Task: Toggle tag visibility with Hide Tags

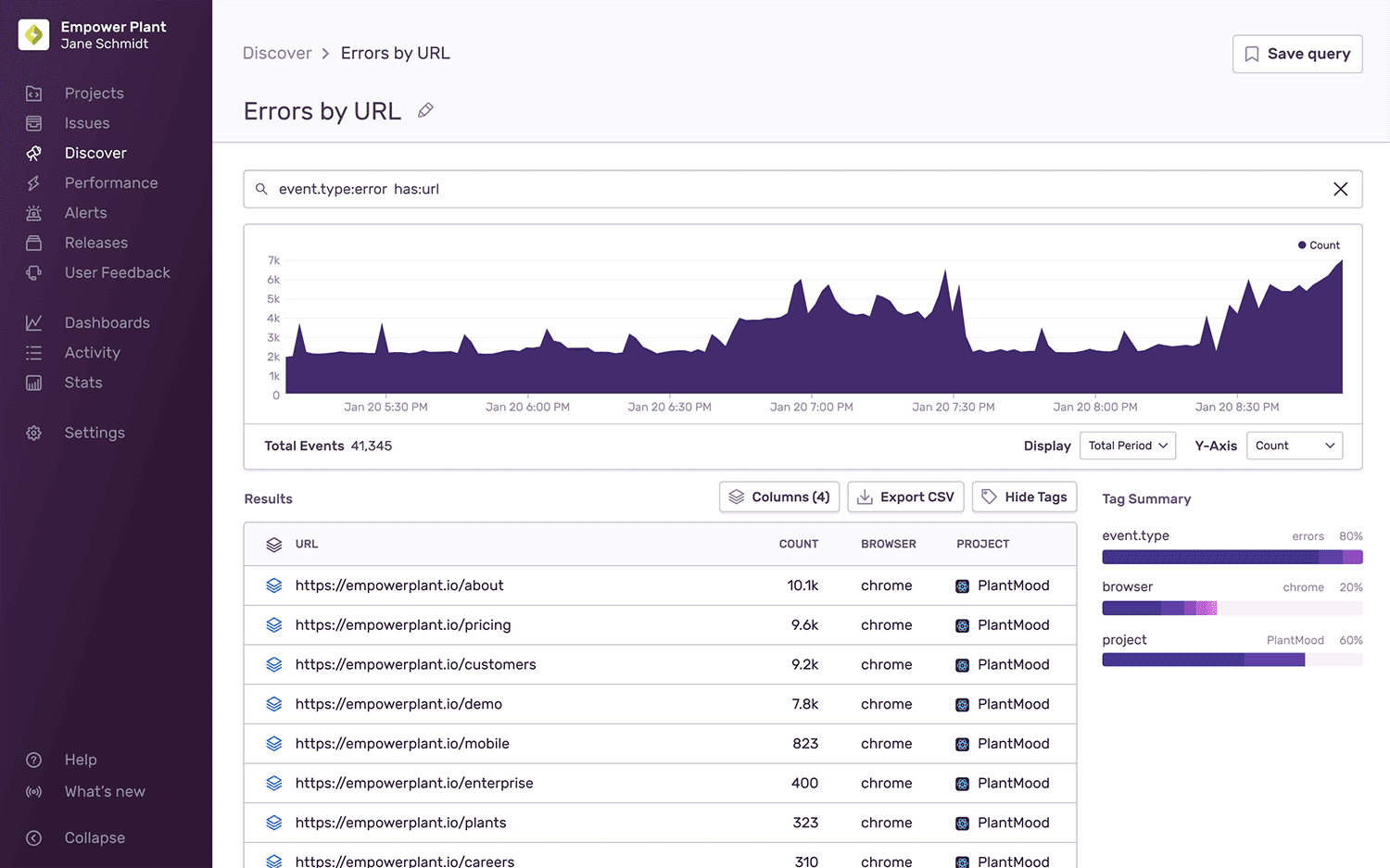Action: point(1024,497)
